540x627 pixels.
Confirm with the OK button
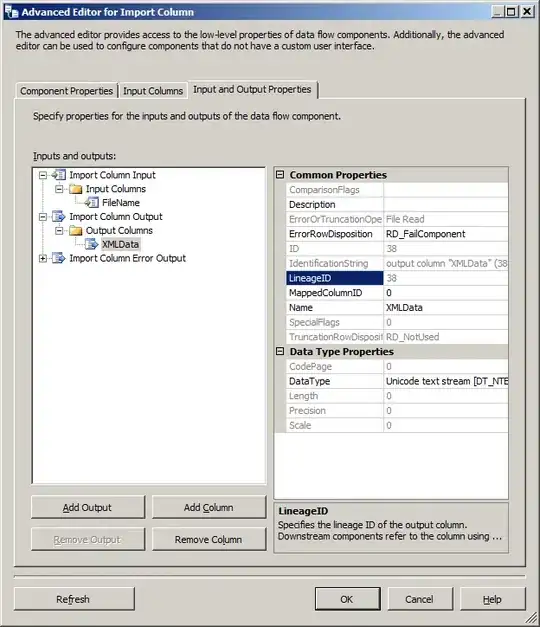click(347, 599)
